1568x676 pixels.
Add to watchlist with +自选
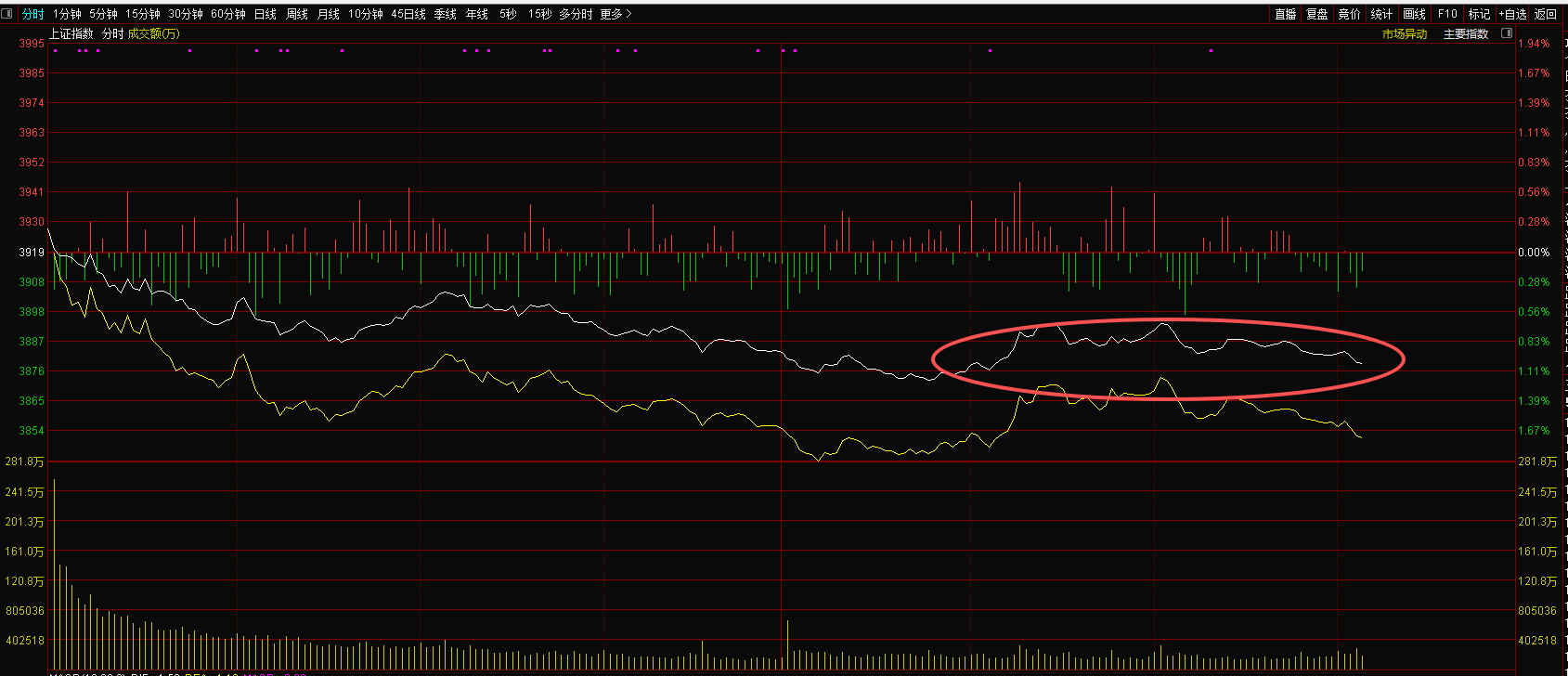tap(1512, 14)
